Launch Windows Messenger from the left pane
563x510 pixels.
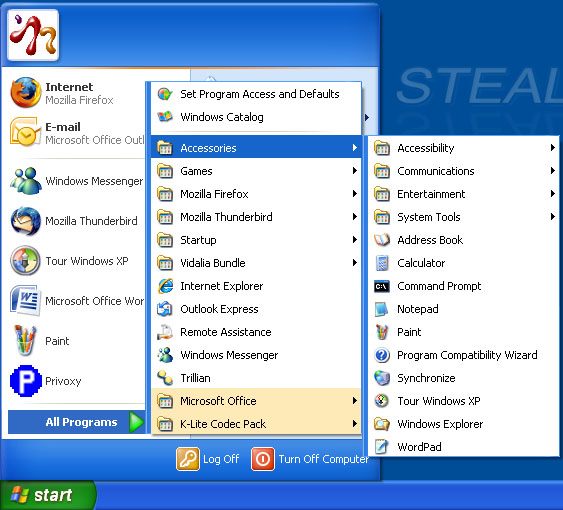coord(77,181)
